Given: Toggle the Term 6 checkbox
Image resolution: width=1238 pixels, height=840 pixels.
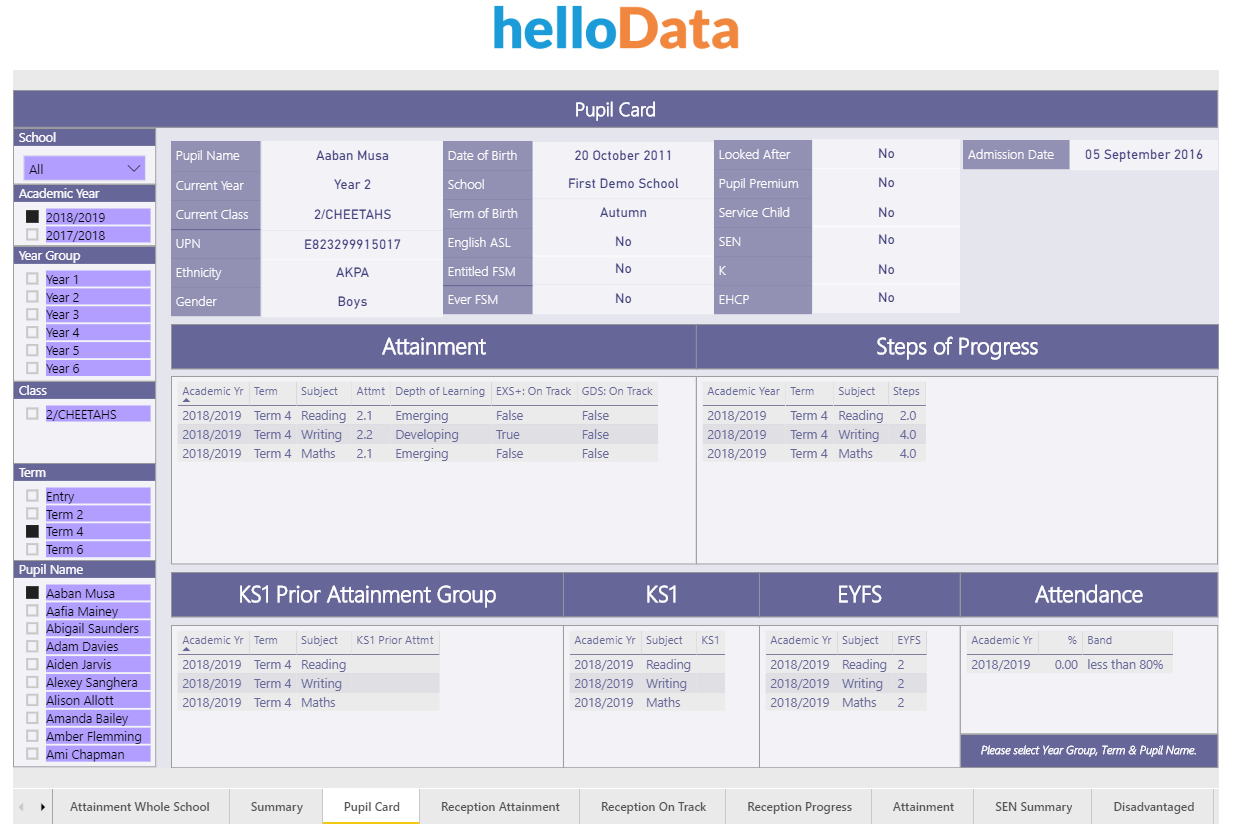Looking at the screenshot, I should pos(31,549).
